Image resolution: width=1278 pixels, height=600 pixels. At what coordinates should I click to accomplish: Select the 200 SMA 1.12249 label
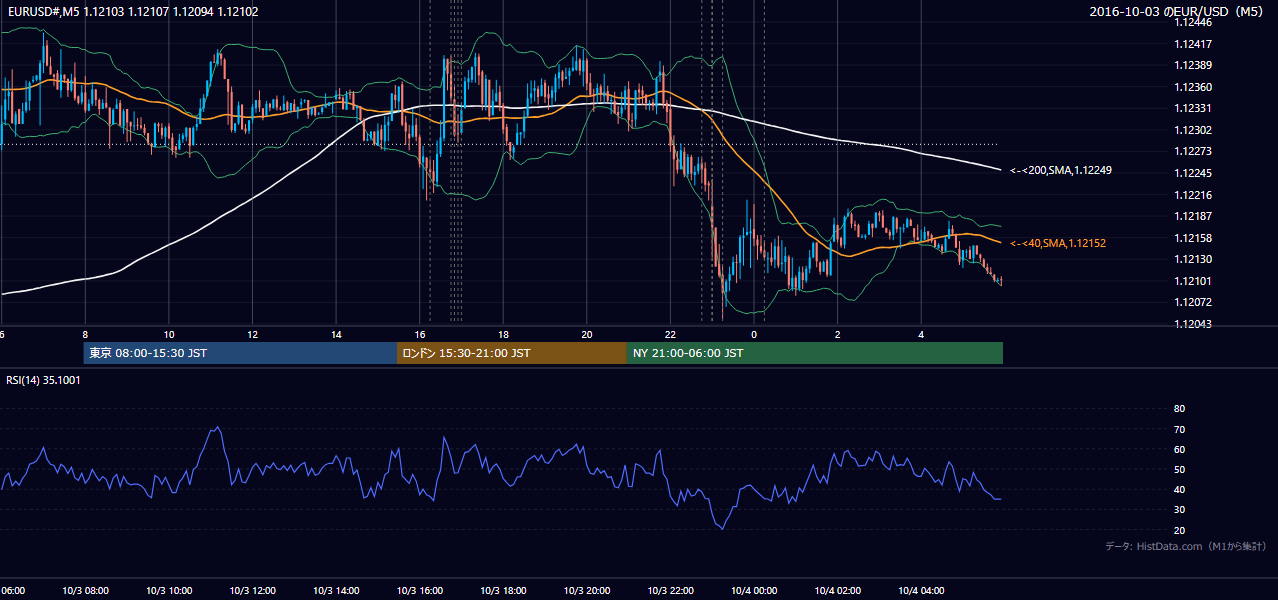tap(1061, 170)
